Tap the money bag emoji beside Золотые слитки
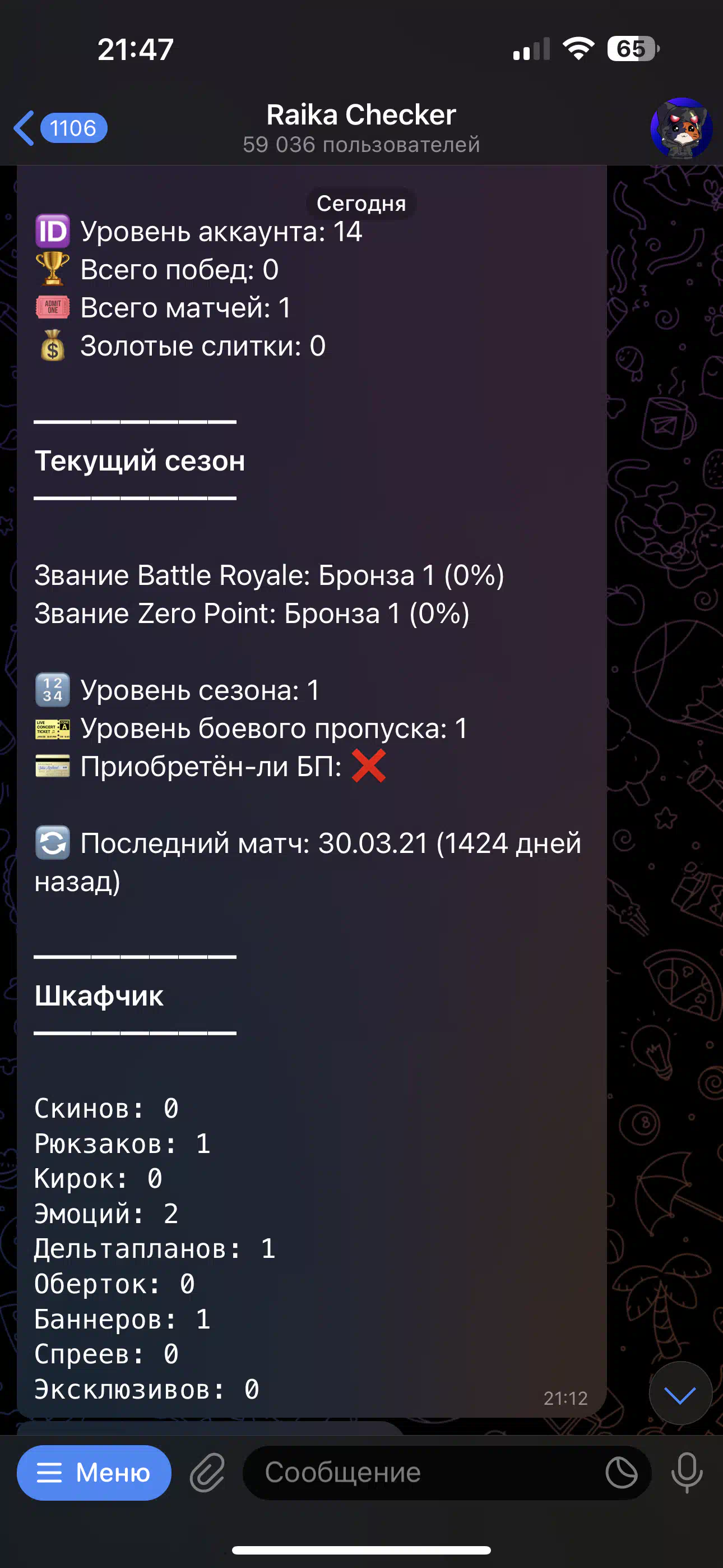The image size is (723, 1568). [x=52, y=346]
